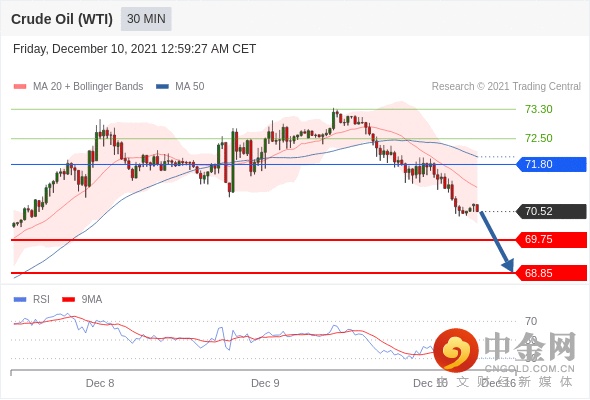This screenshot has width=590, height=400.
Task: Toggle the MA 50 legend entry
Action: click(180, 87)
